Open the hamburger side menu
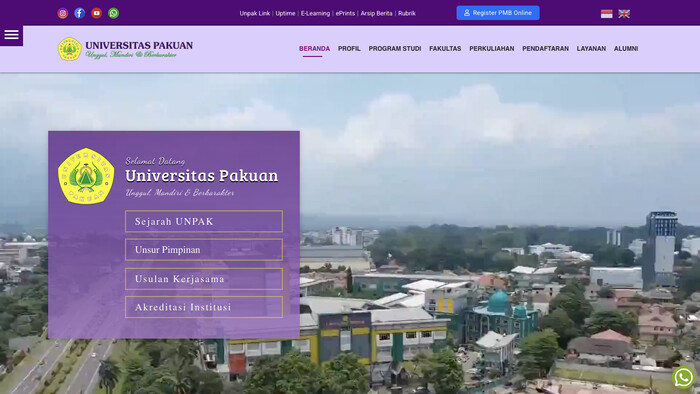Screen dimensions: 700x394 [x=11, y=35]
